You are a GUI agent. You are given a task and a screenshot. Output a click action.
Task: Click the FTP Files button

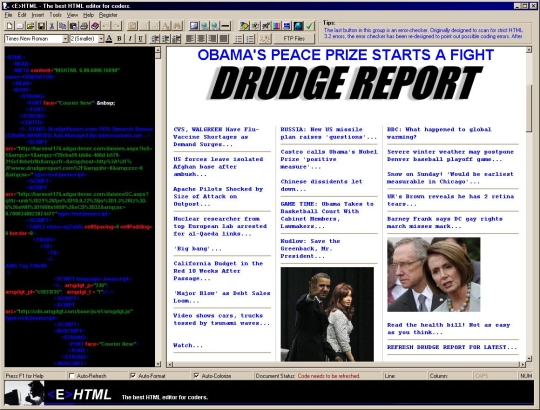click(294, 39)
